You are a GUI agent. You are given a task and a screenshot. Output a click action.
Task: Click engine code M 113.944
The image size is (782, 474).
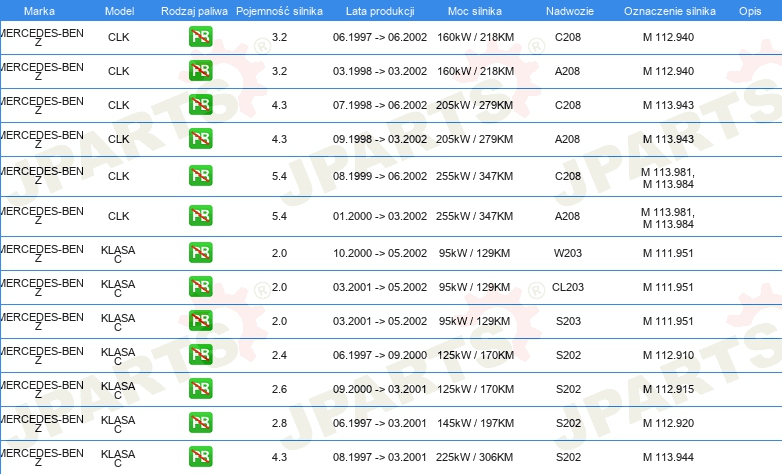click(668, 457)
